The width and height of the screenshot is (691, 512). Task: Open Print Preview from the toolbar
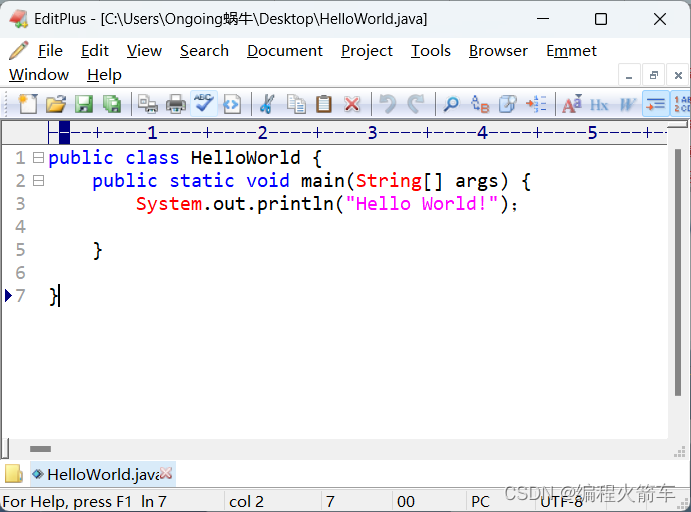148,104
